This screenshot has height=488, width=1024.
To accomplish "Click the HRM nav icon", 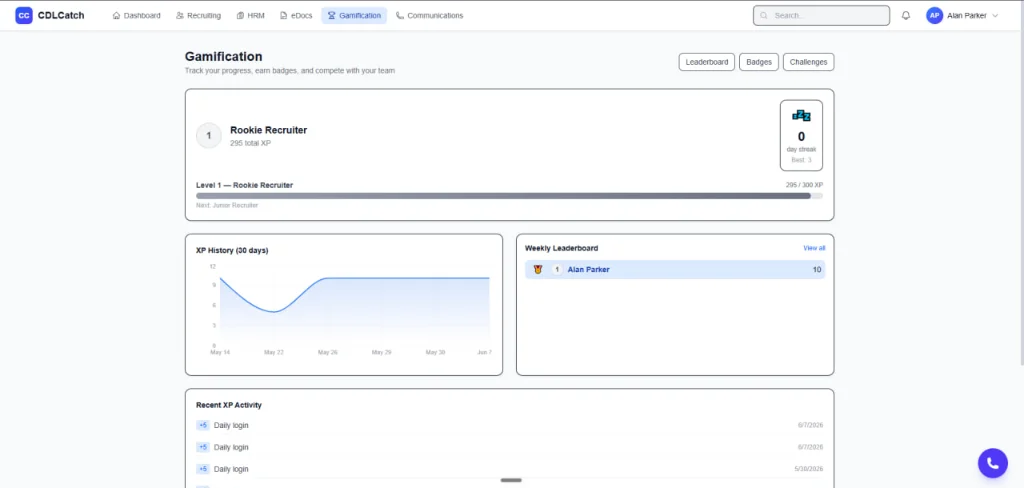I will click(240, 16).
